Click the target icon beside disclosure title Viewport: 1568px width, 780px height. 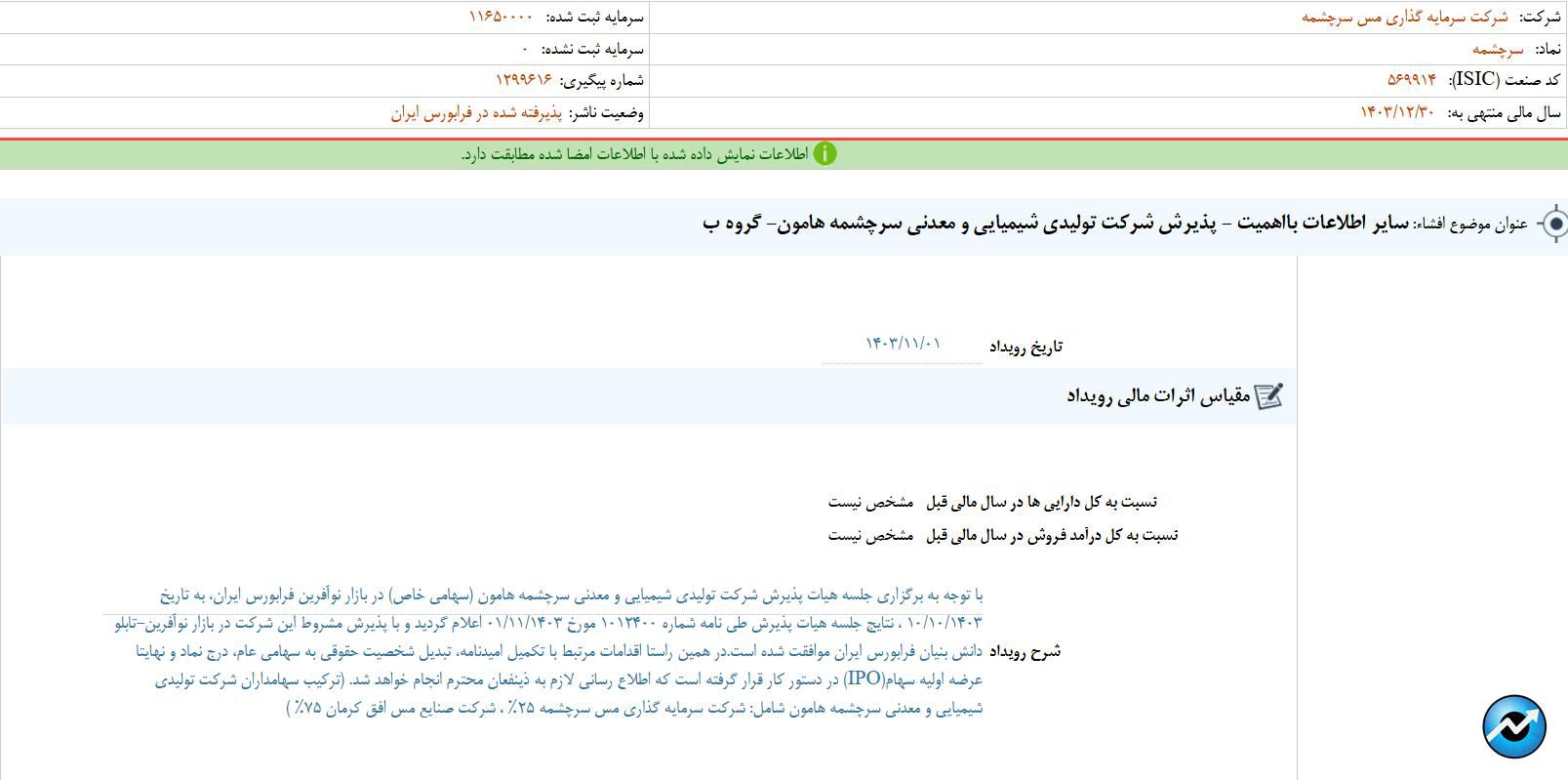(1552, 224)
